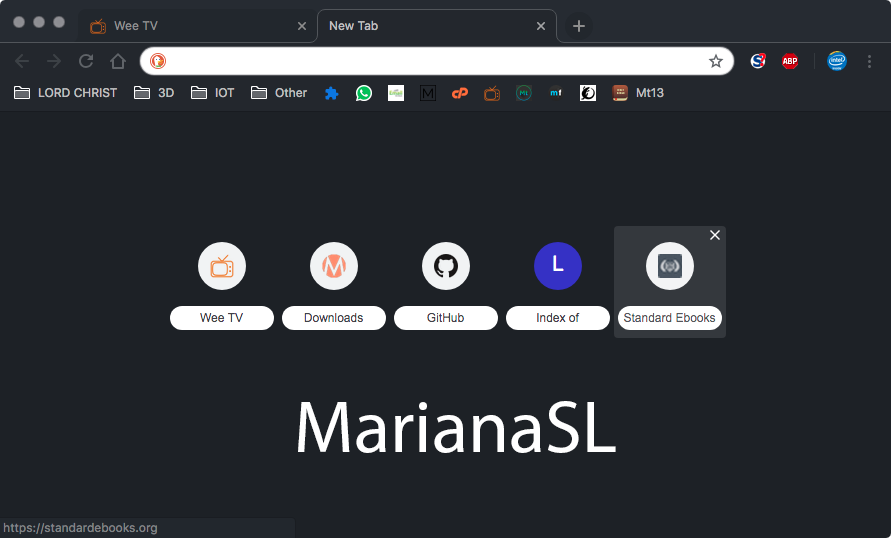The height and width of the screenshot is (538, 891).
Task: Click the back navigation arrow
Action: 22,61
